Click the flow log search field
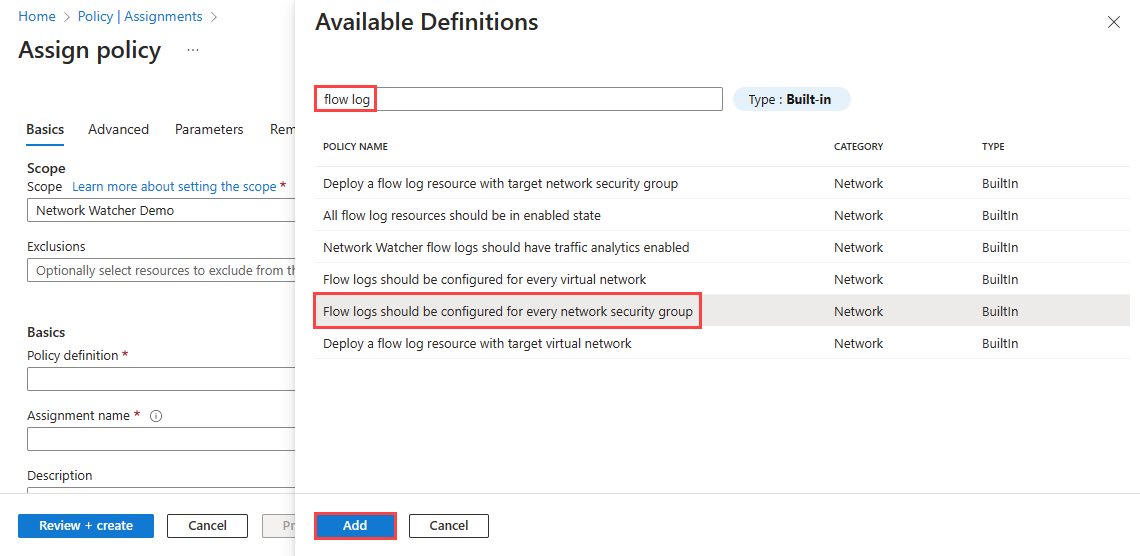The image size is (1140, 556). [518, 99]
